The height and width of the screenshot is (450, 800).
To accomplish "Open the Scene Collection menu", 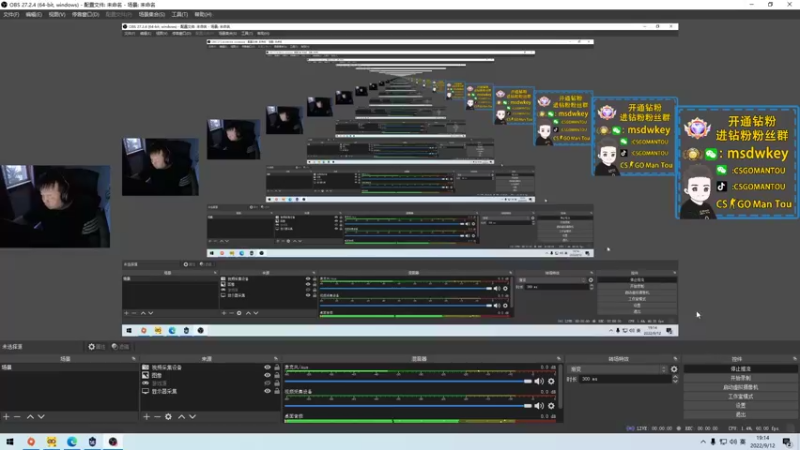I will click(x=152, y=14).
